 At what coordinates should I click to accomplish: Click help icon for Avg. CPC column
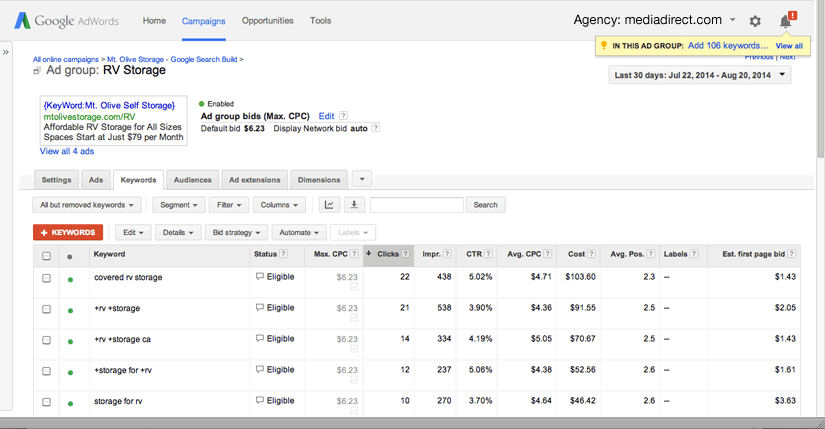pyautogui.click(x=548, y=254)
